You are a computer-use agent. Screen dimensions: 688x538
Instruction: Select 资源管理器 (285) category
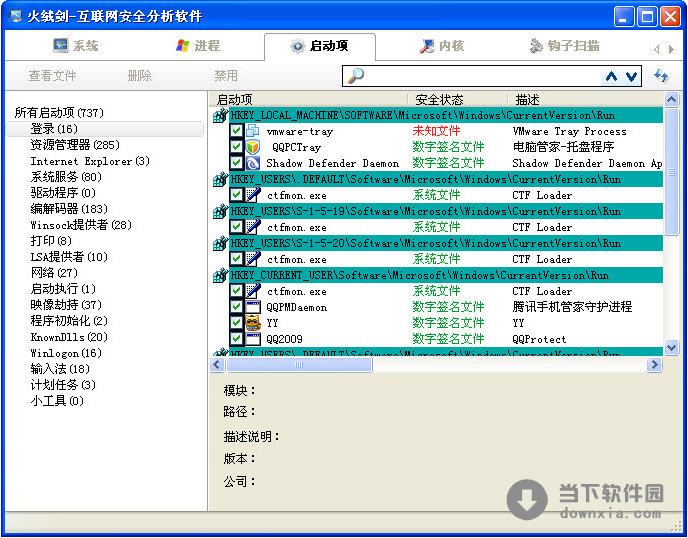[x=75, y=145]
